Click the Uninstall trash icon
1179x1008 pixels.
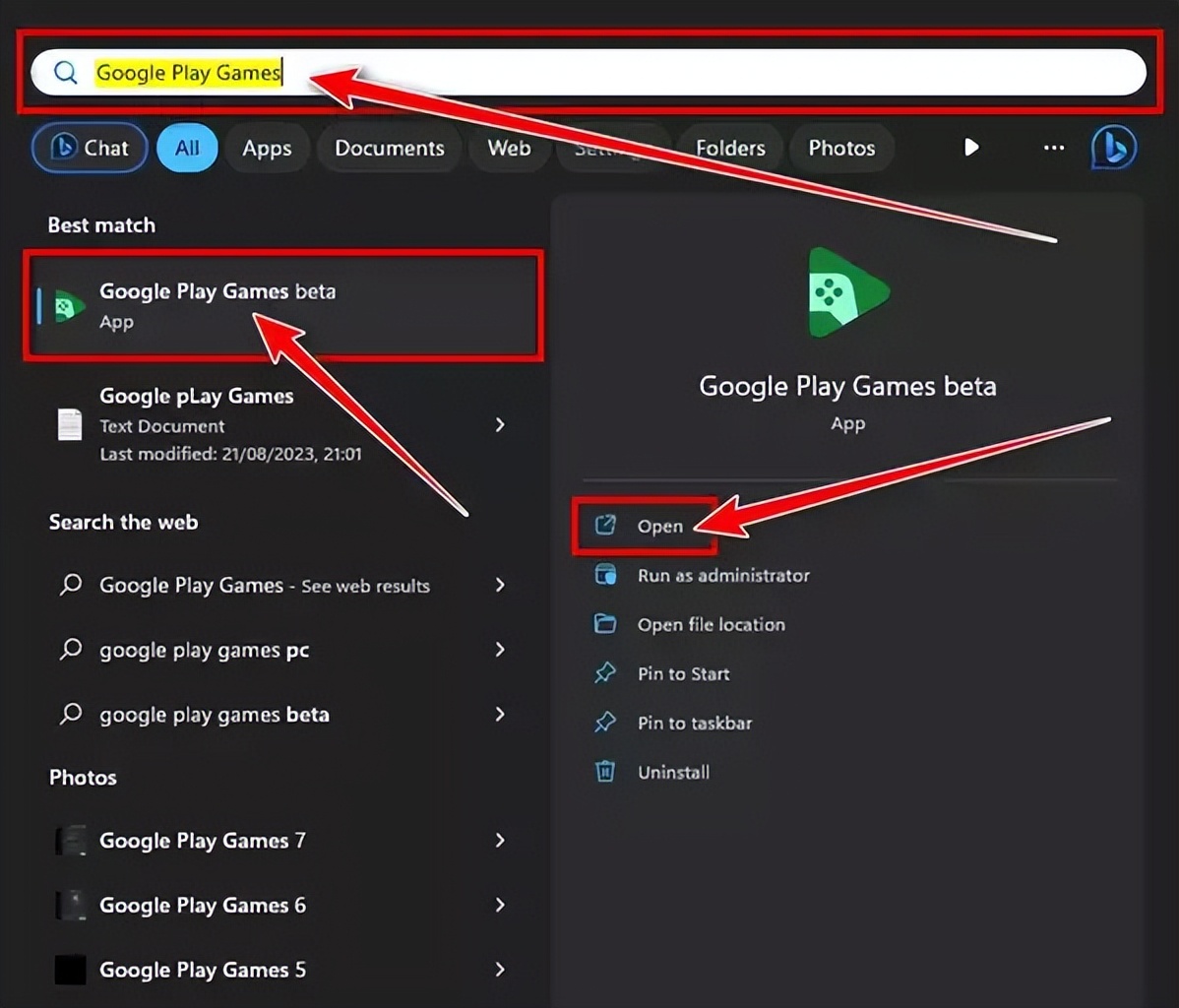(604, 772)
